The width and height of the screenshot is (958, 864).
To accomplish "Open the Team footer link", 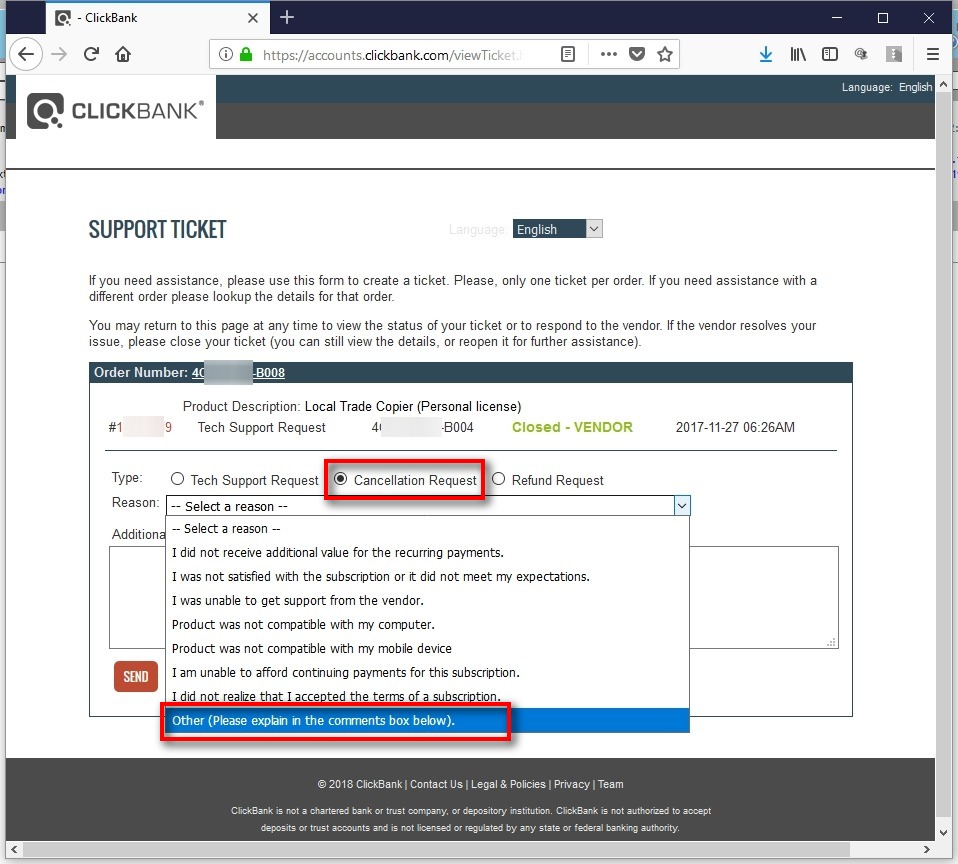I will (x=610, y=784).
